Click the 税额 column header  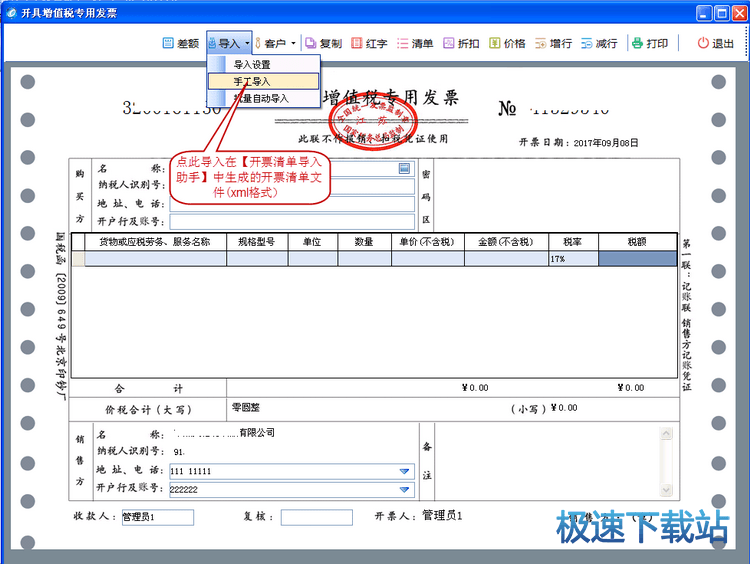click(x=638, y=242)
